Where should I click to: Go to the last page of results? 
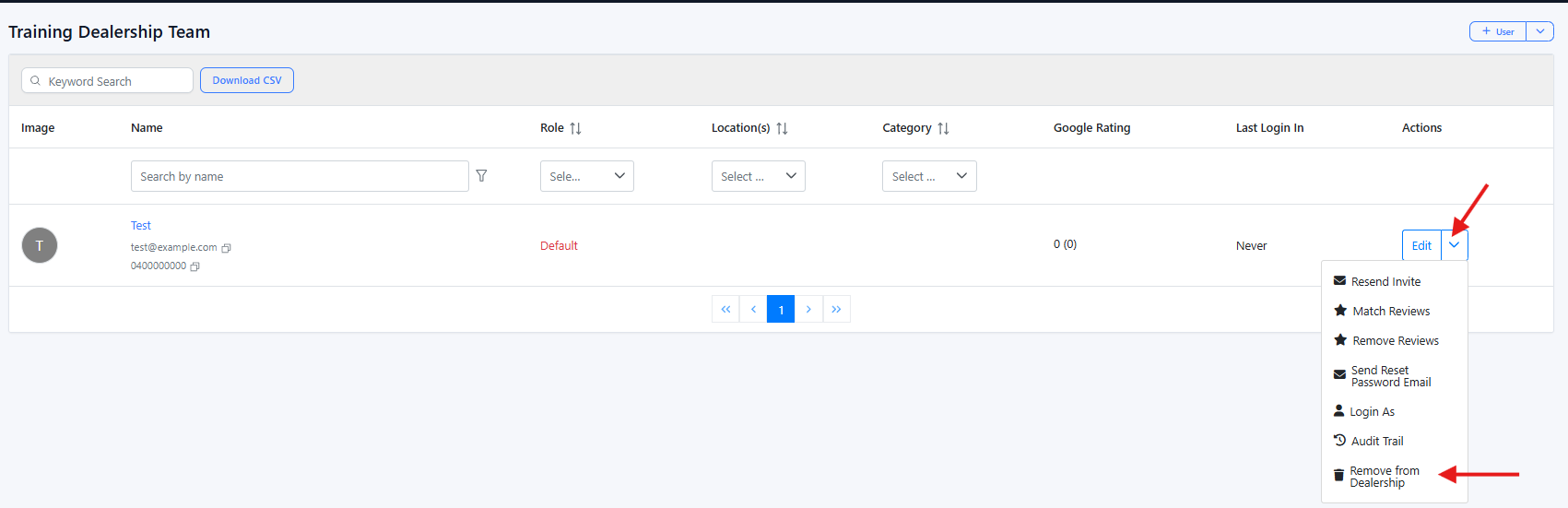[836, 309]
